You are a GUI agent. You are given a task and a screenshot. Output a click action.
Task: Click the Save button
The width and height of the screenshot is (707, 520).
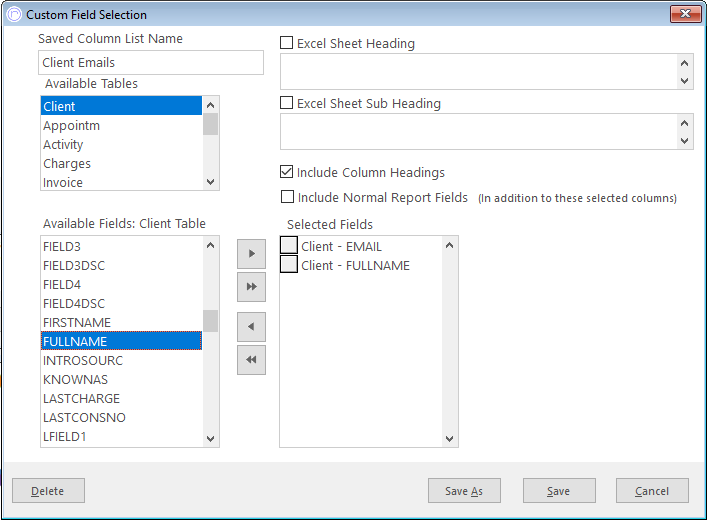click(559, 491)
